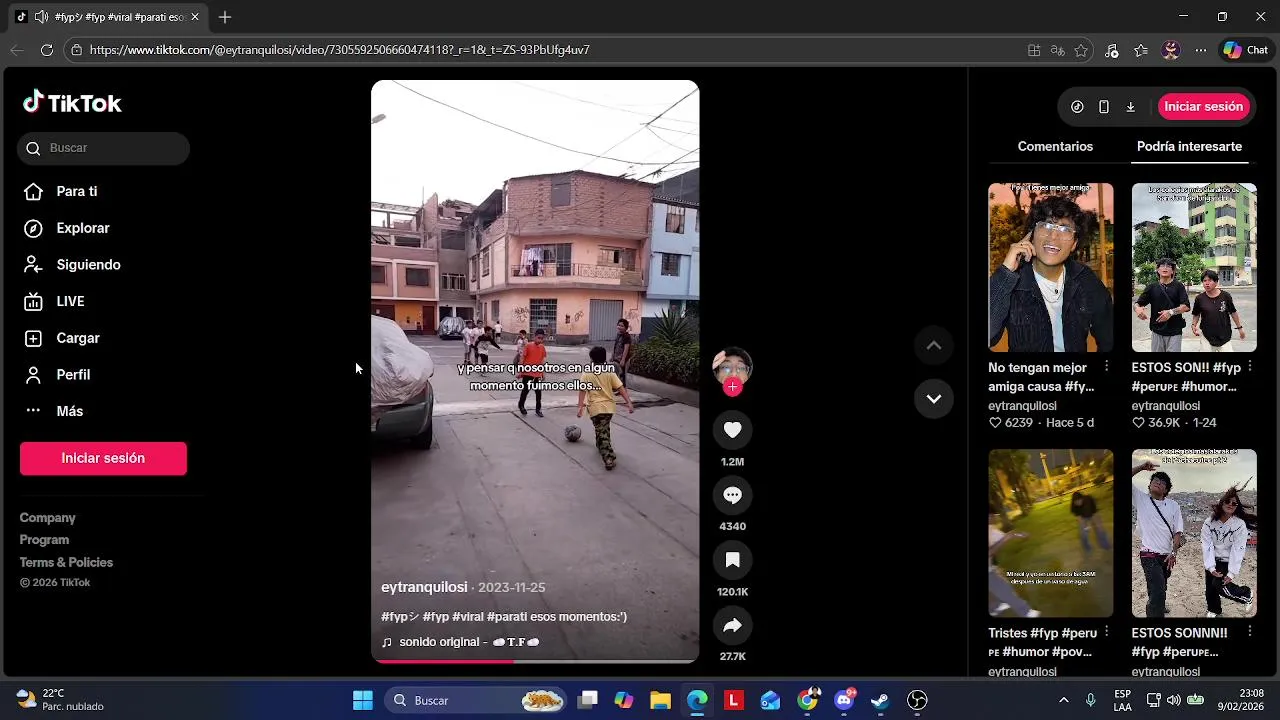Viewport: 1280px width, 720px height.
Task: Go to the next video with down chevron
Action: (x=934, y=399)
